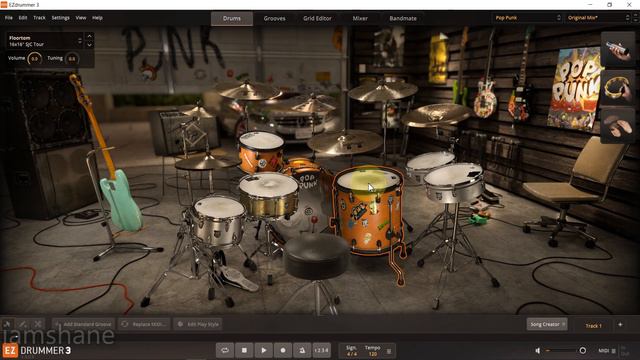640x360 pixels.
Task: Open the Original Mix preset dropdown
Action: (598, 18)
